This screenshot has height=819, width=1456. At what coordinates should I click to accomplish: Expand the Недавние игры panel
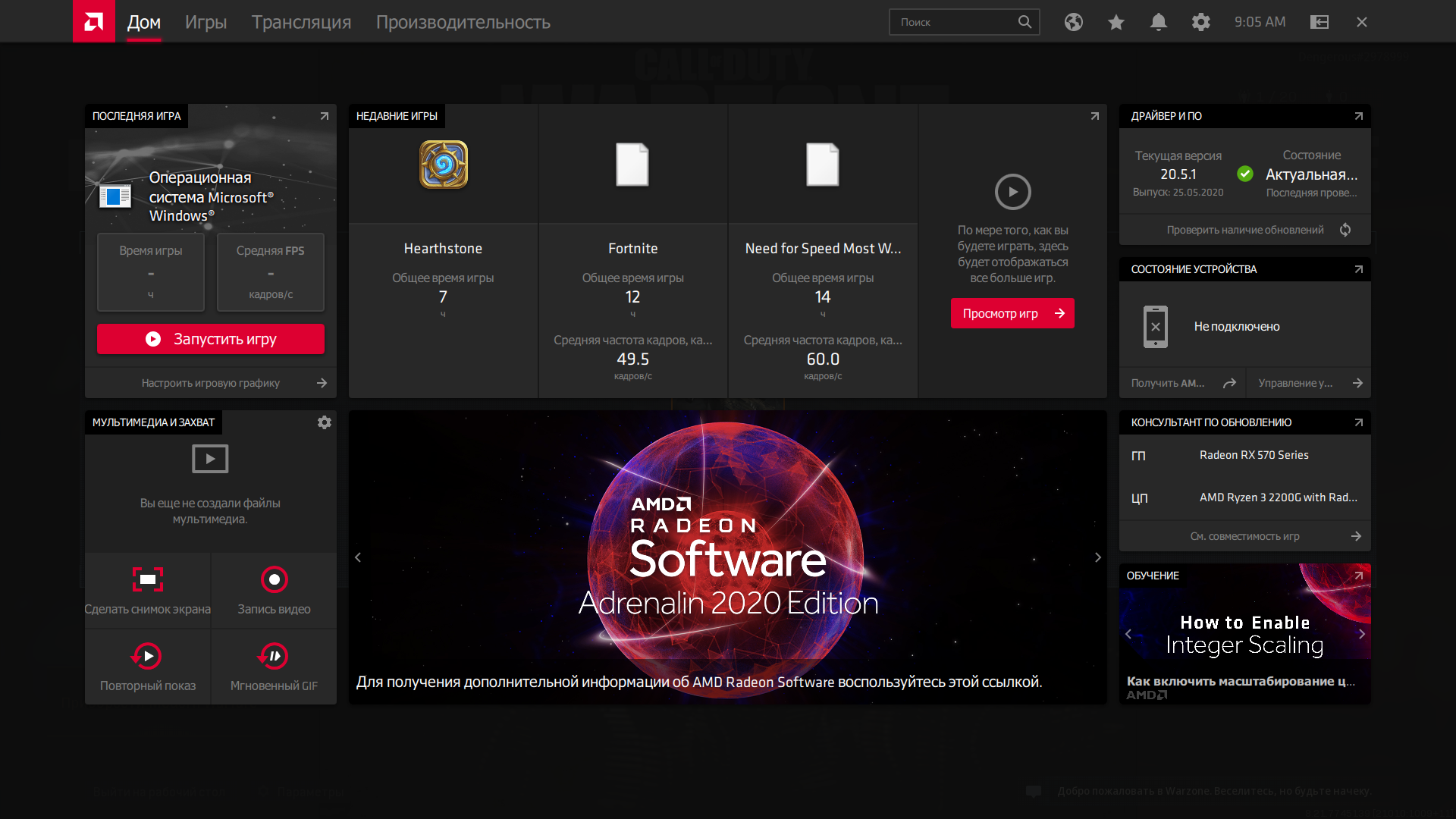(1095, 116)
